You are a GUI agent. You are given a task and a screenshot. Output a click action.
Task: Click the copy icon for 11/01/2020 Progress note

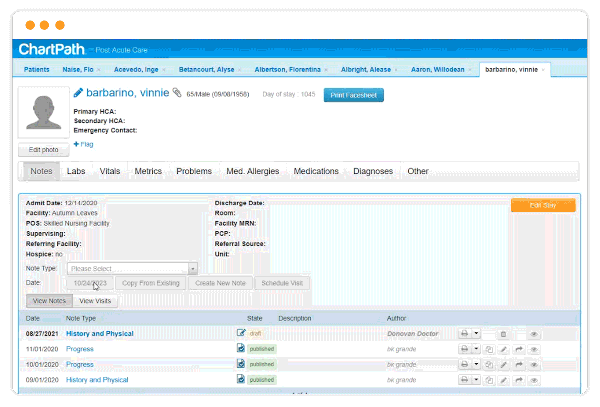click(490, 350)
